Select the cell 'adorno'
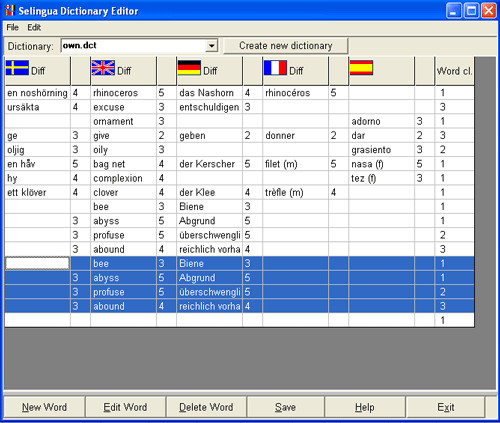 381,121
